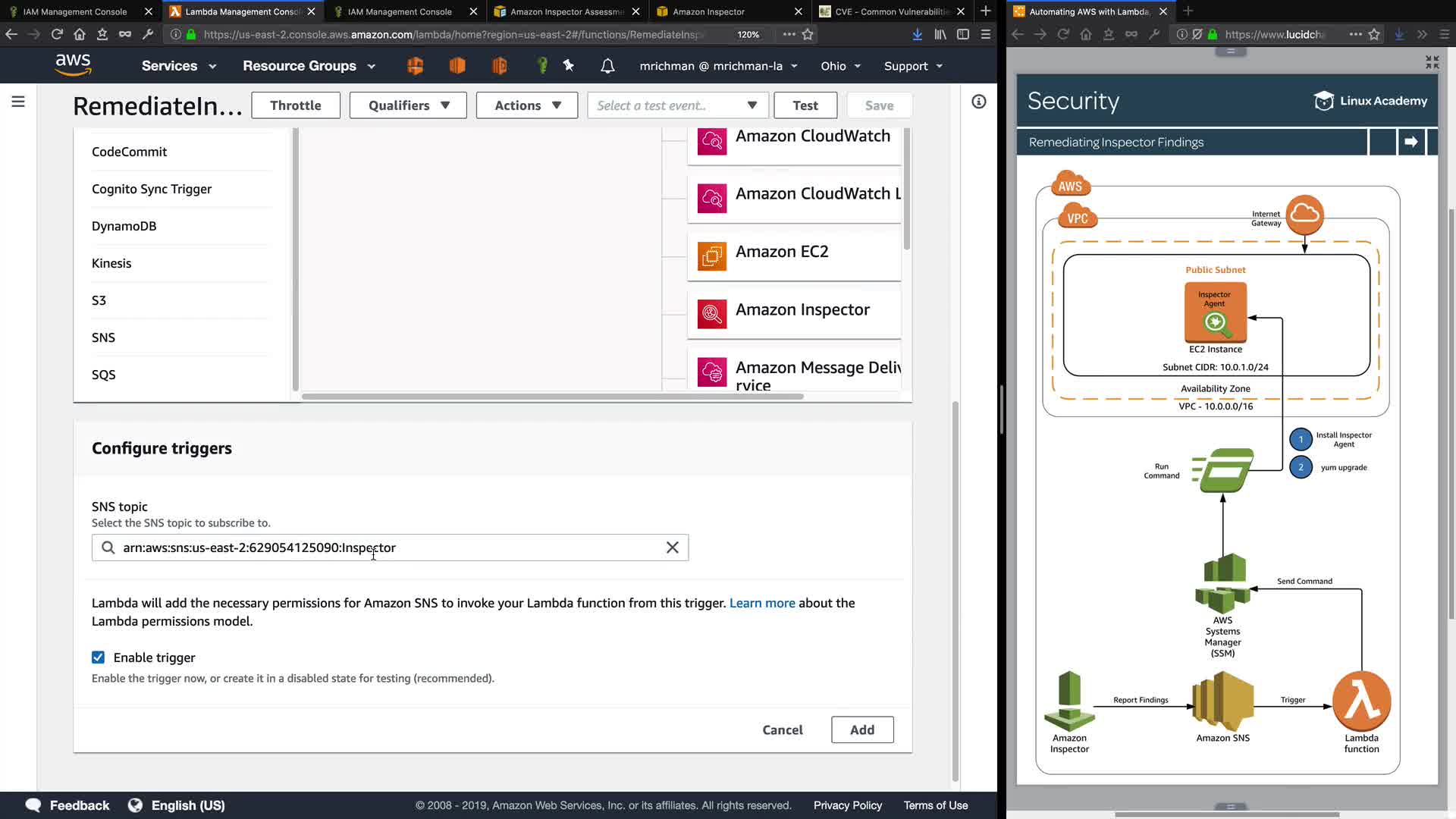
Task: Open the Select a test event dropdown
Action: click(677, 105)
